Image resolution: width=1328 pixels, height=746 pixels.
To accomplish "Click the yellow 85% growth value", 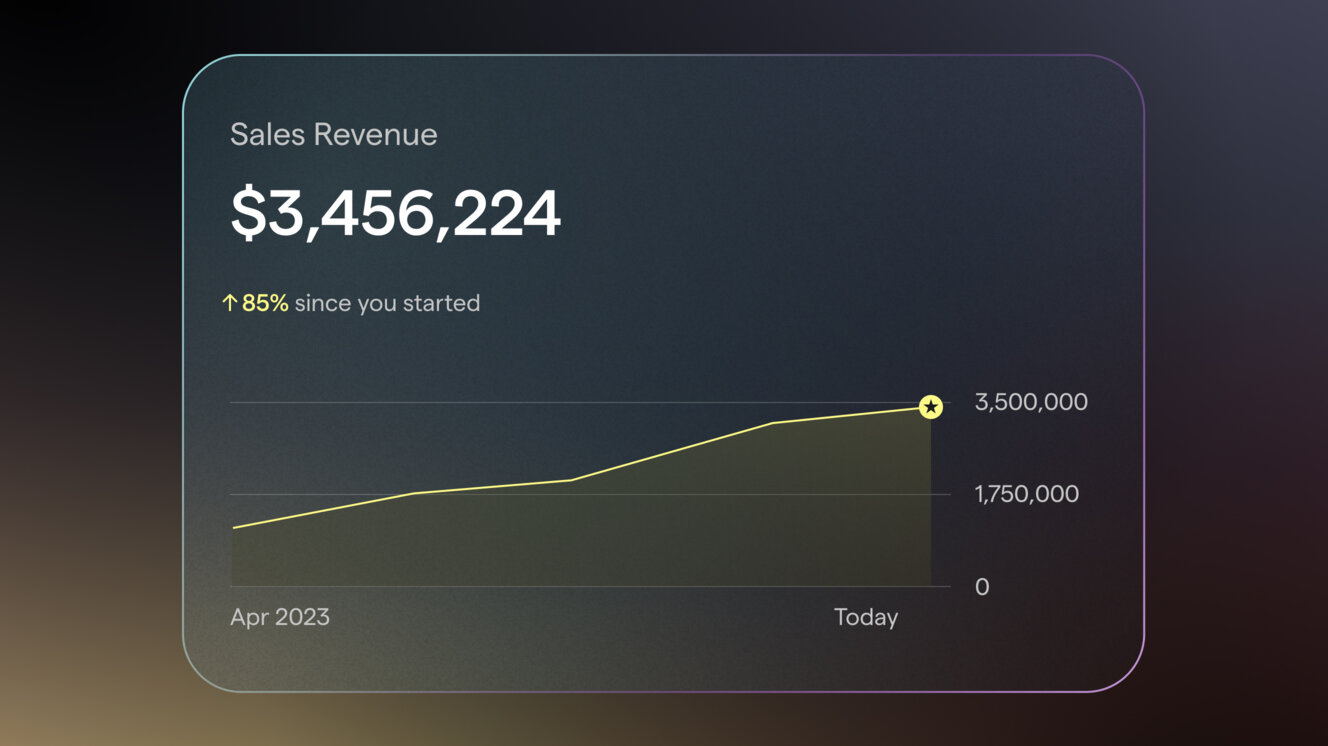I will [x=265, y=303].
